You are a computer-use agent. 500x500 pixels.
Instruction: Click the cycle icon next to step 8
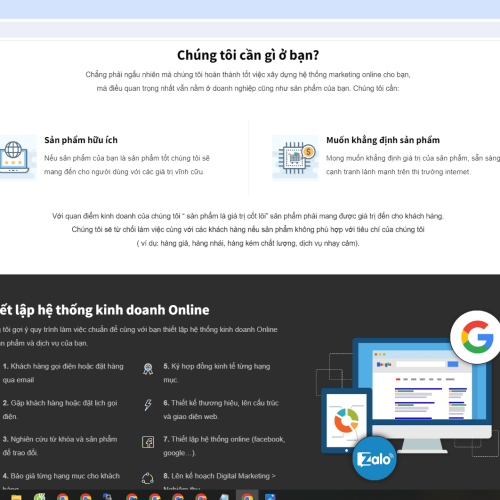pos(148,478)
